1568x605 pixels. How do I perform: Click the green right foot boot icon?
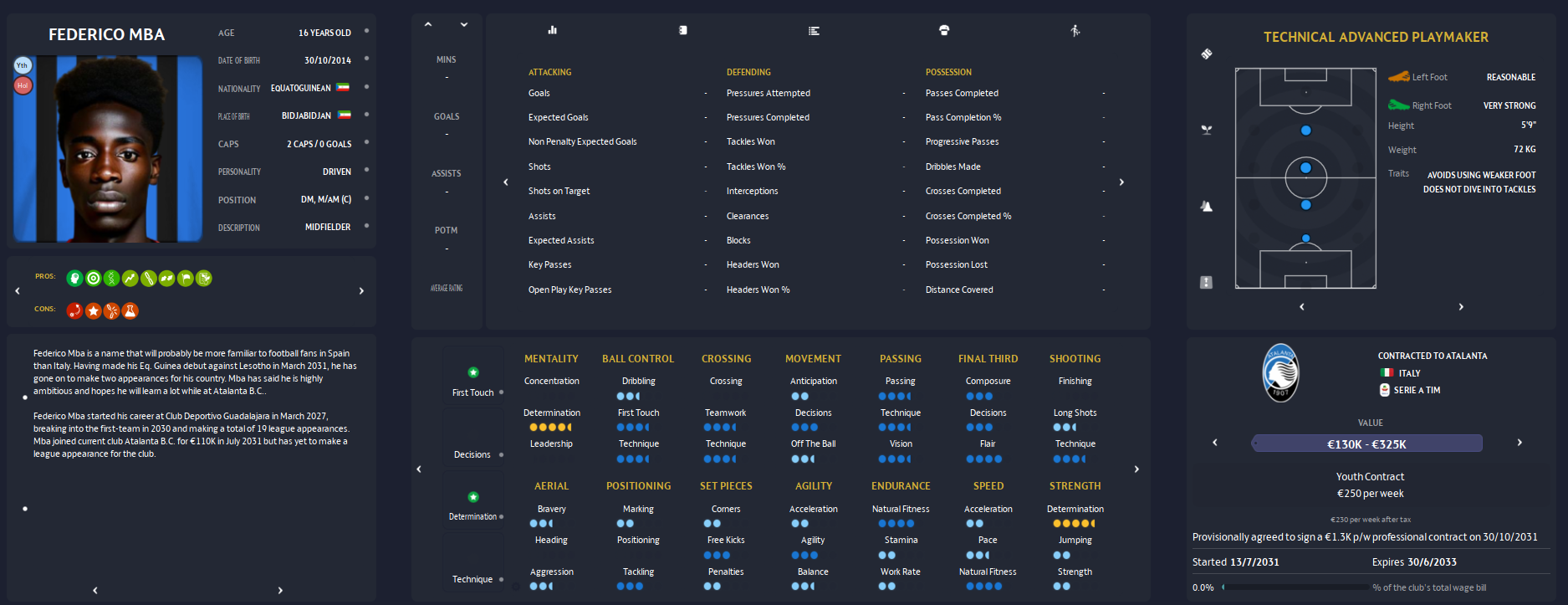coord(1399,105)
